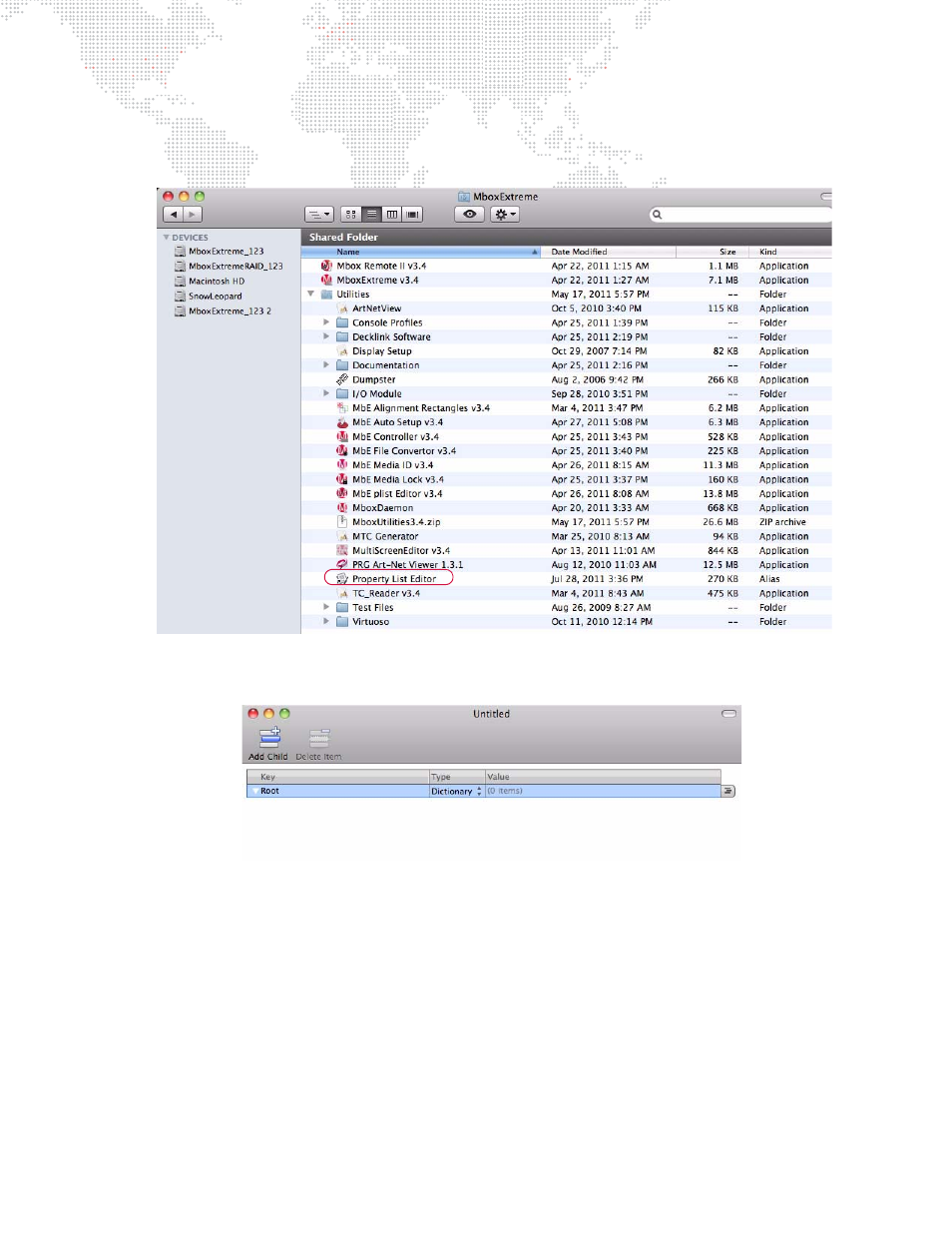Viewport: 952px width, 1233px height.
Task: Select the Display Setup application icon
Action: (x=342, y=351)
